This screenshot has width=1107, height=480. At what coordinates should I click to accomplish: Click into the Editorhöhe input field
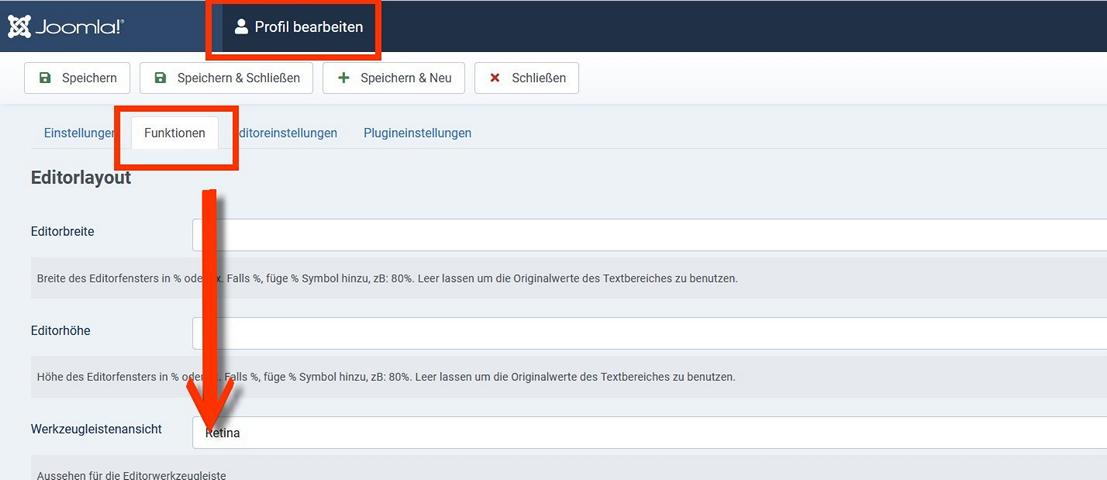pos(650,333)
